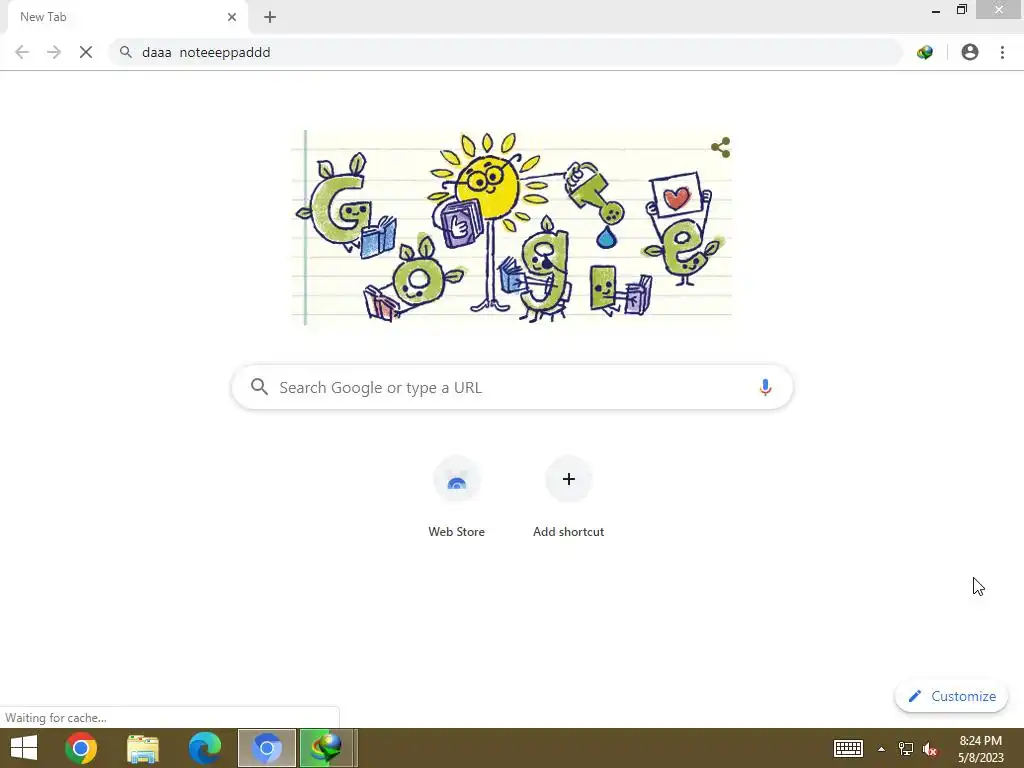Click the magnifier icon in the Google search box

click(x=259, y=387)
